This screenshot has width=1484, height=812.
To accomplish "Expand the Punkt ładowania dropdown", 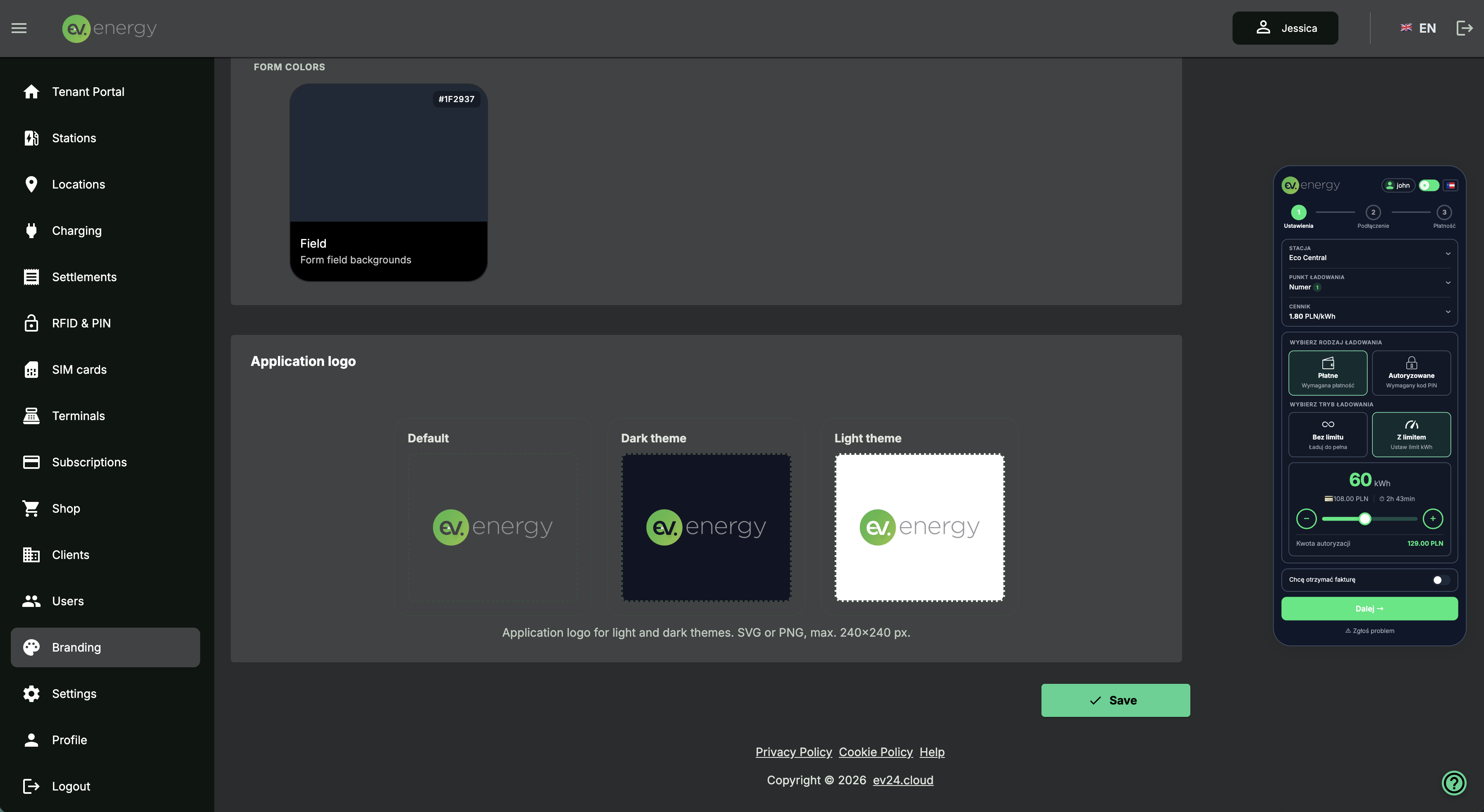I will point(1369,283).
